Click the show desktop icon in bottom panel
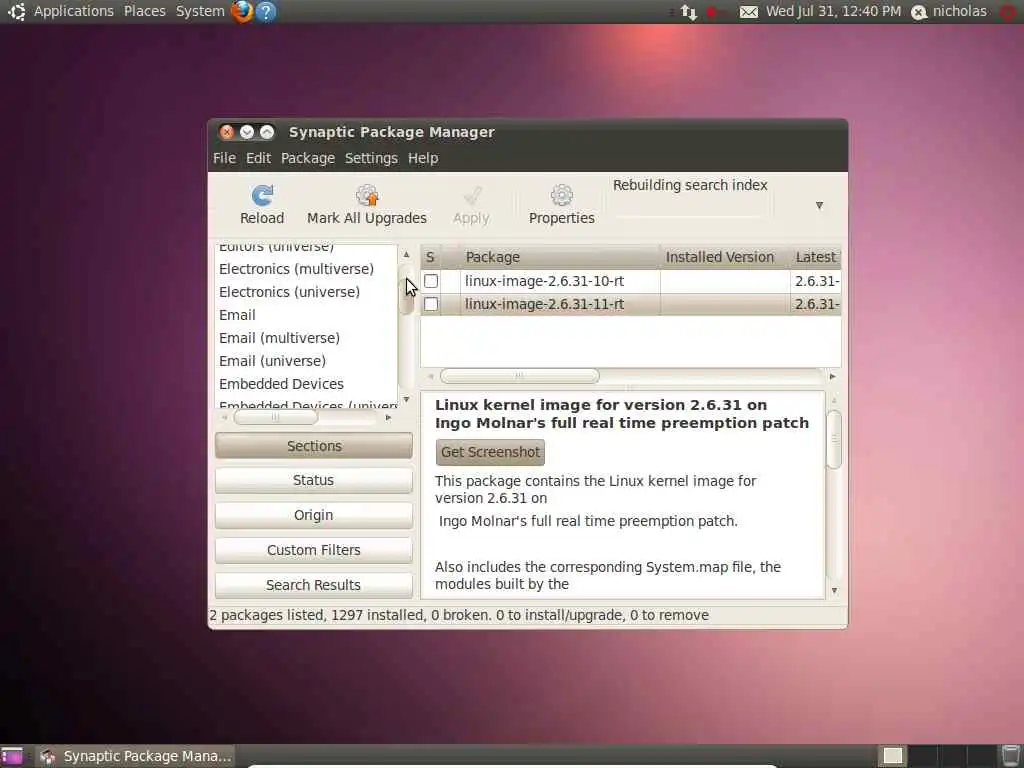This screenshot has height=768, width=1024. (x=12, y=756)
